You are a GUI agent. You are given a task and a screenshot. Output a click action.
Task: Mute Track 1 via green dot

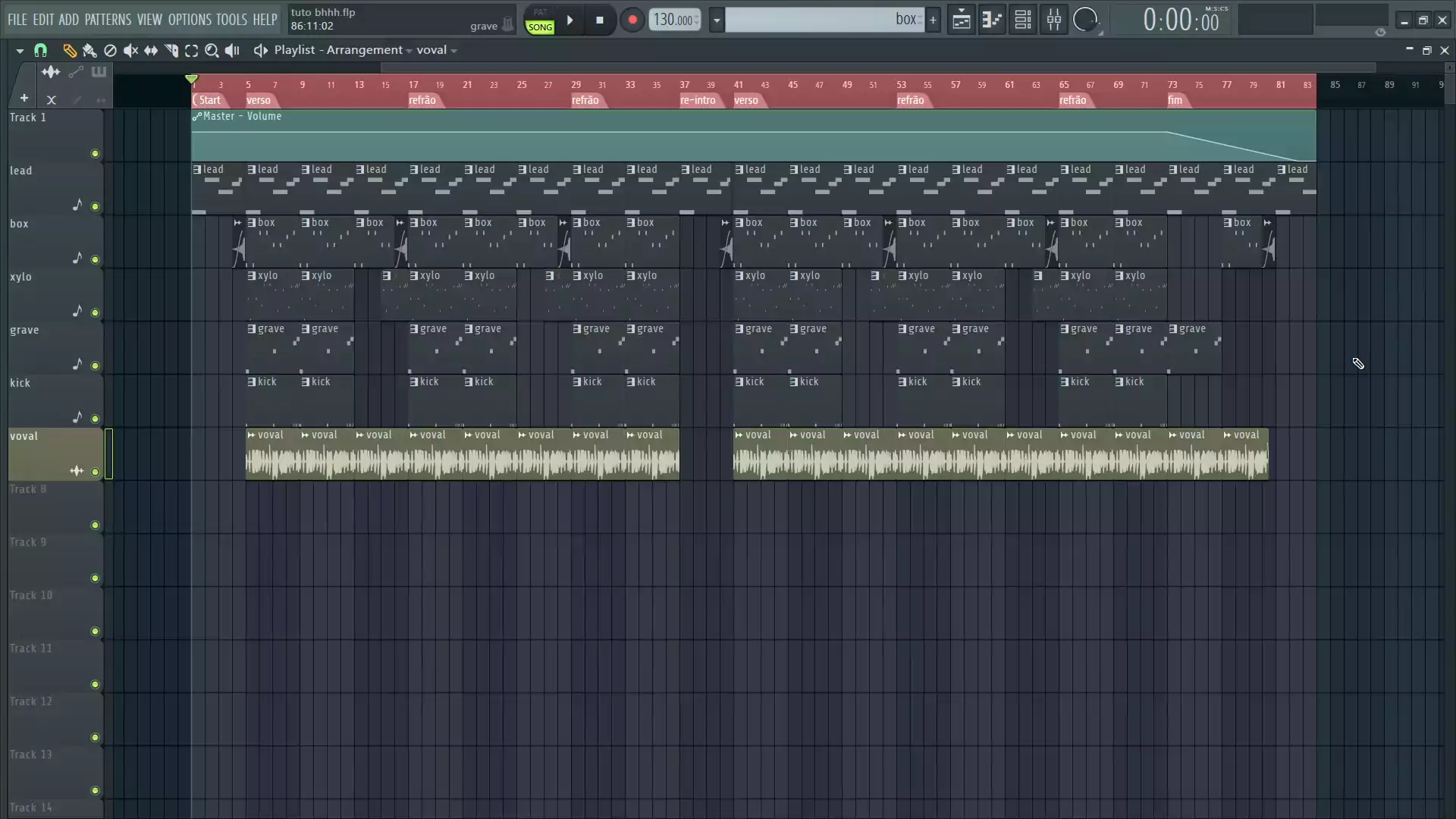pos(95,153)
